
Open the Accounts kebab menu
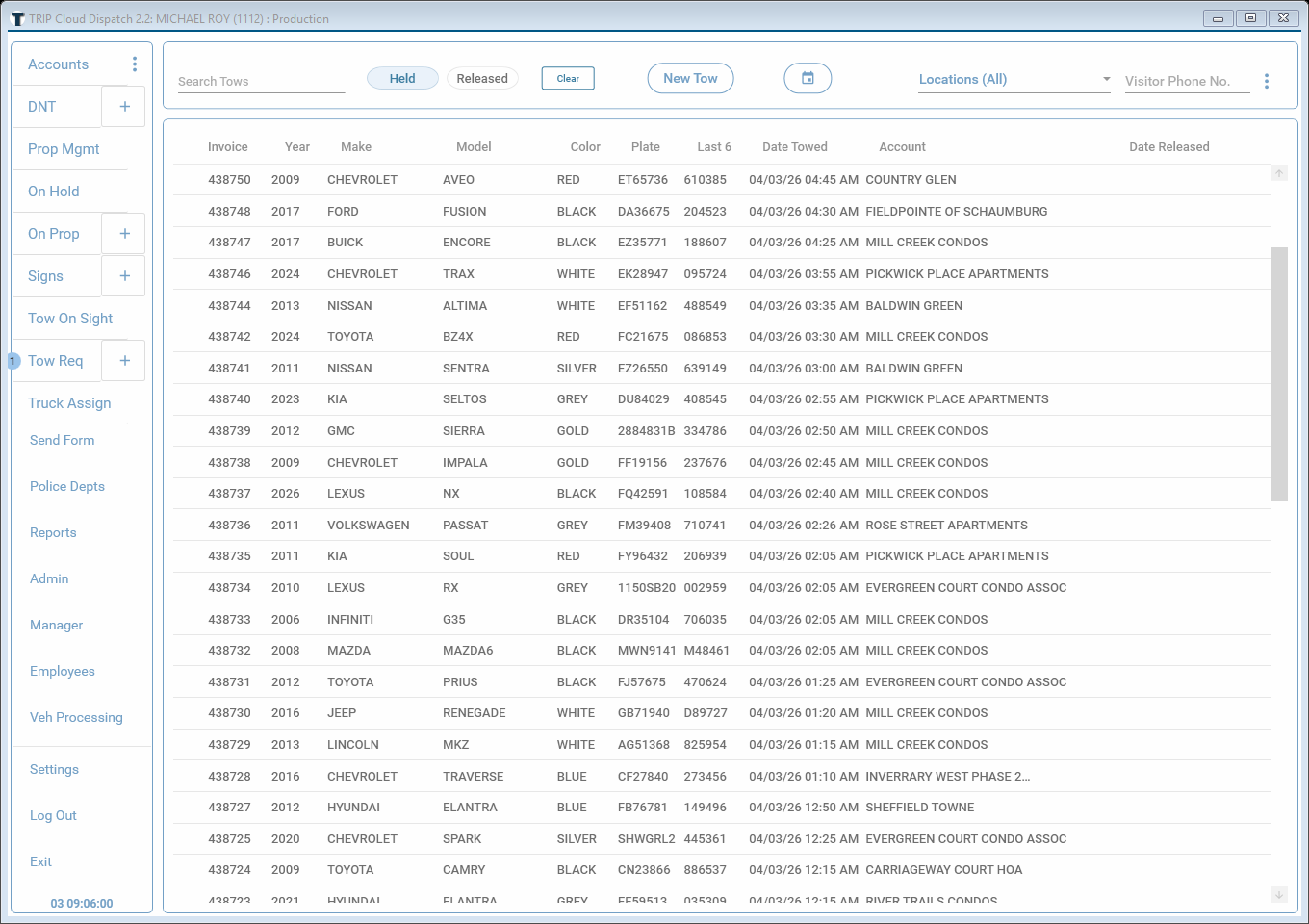pos(135,64)
